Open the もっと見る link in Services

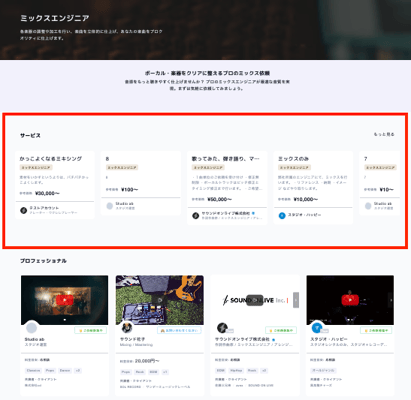(384, 134)
